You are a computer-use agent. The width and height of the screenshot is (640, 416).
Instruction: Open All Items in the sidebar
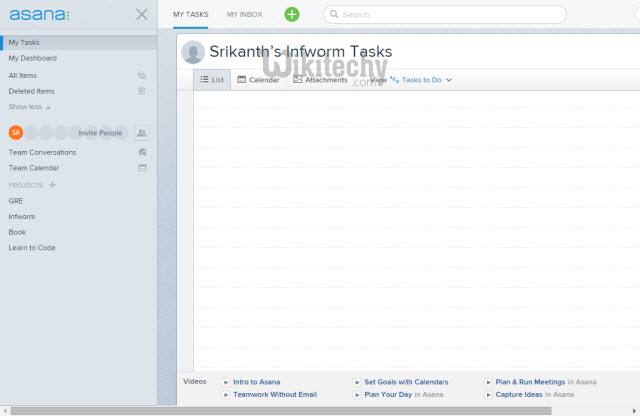click(x=23, y=76)
